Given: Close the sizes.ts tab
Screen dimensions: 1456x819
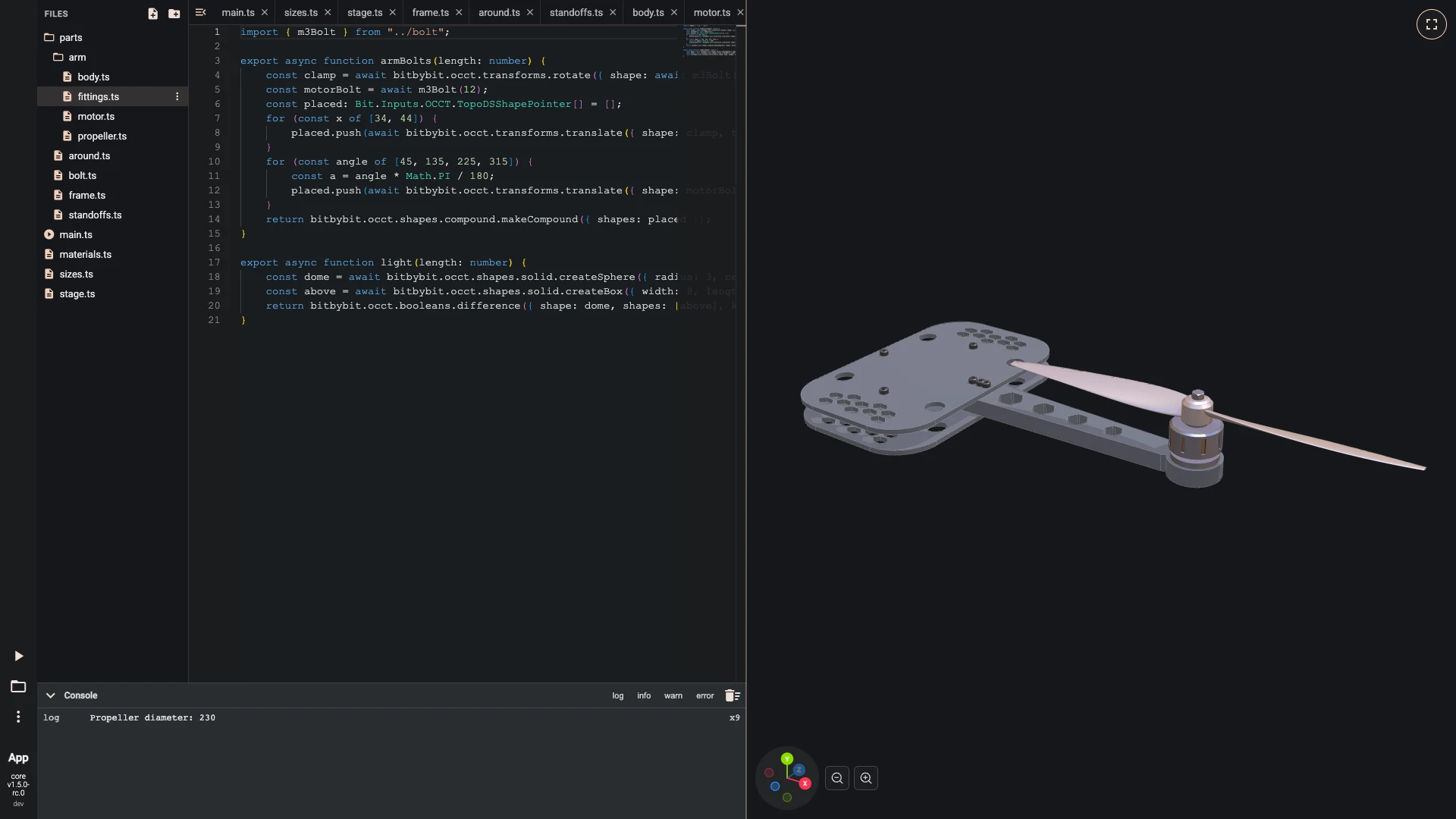Looking at the screenshot, I should [328, 12].
